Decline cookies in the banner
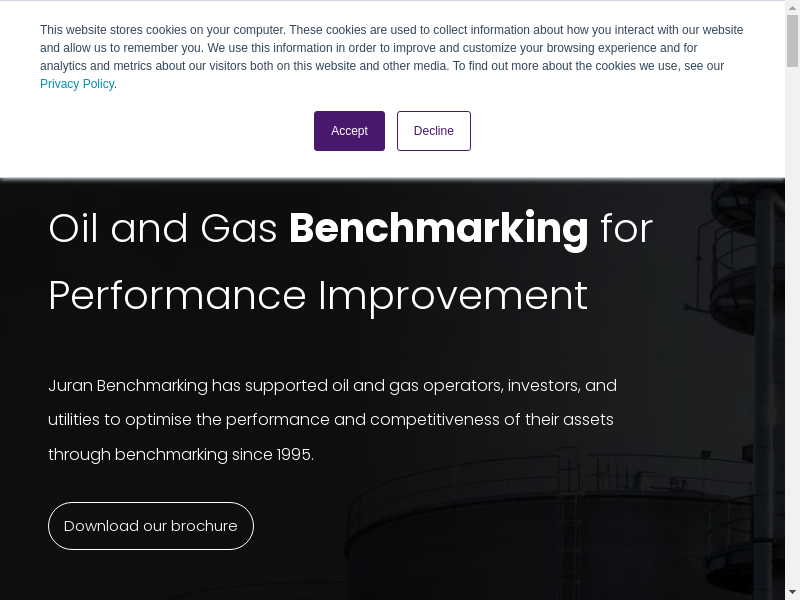This screenshot has width=800, height=600. [x=433, y=131]
